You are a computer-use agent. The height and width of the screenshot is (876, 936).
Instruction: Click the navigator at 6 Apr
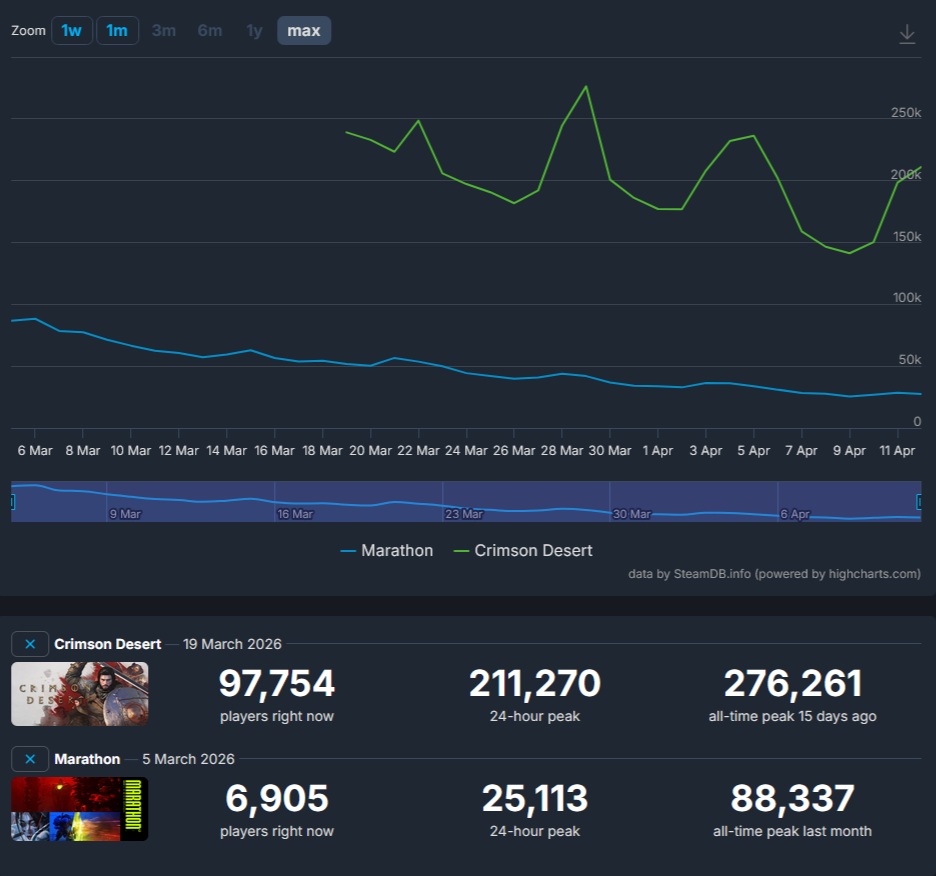pos(795,514)
